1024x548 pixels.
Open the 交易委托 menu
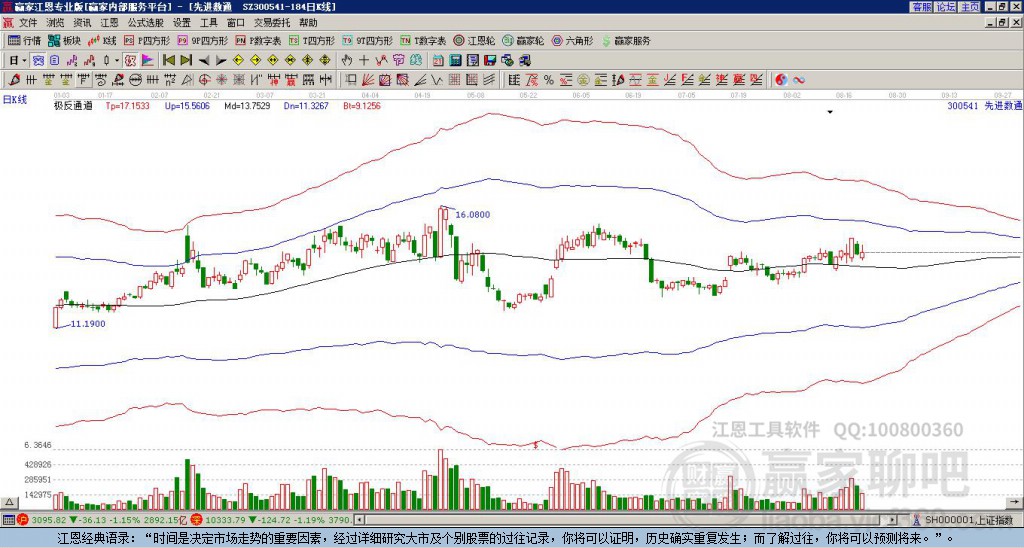pos(272,23)
